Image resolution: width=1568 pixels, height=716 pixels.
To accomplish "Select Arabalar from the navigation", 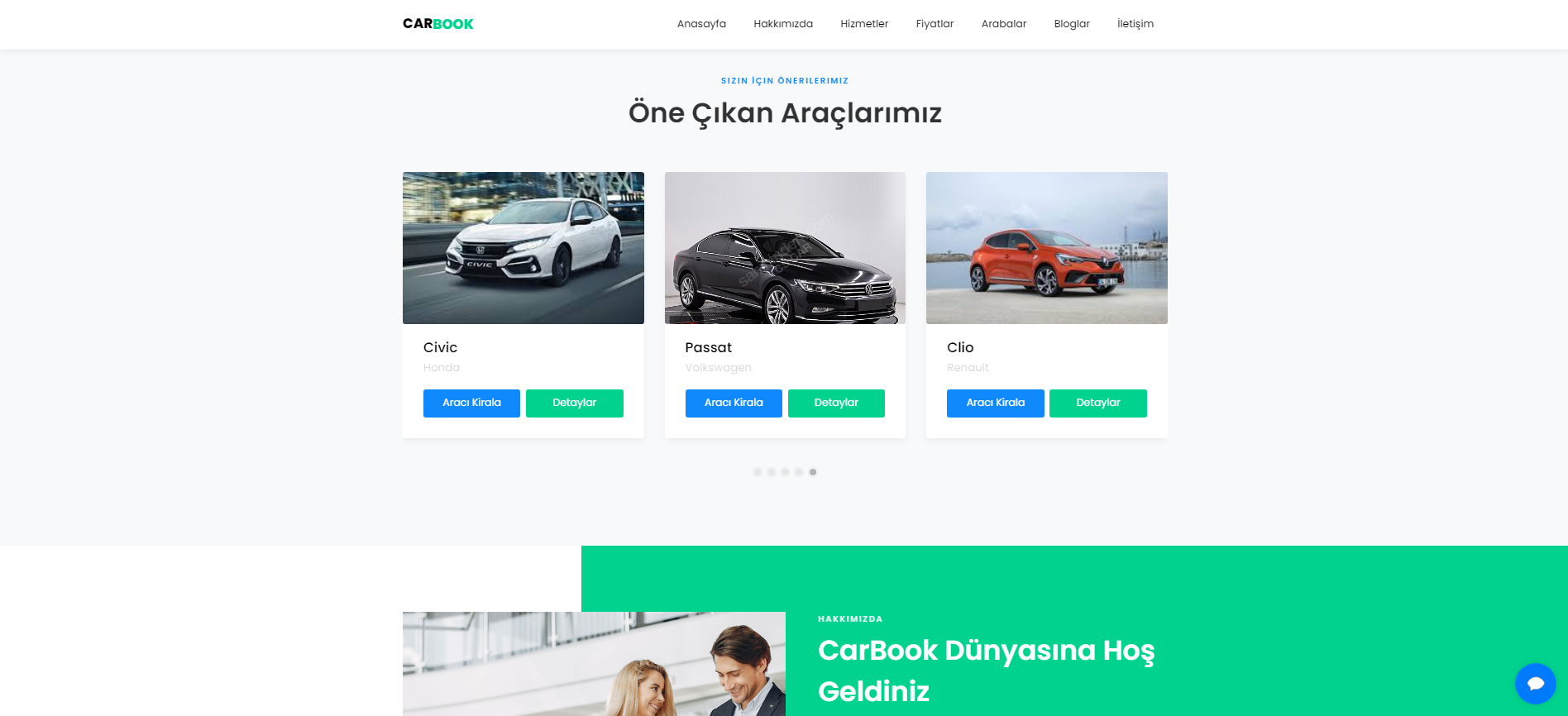I will 1003,24.
